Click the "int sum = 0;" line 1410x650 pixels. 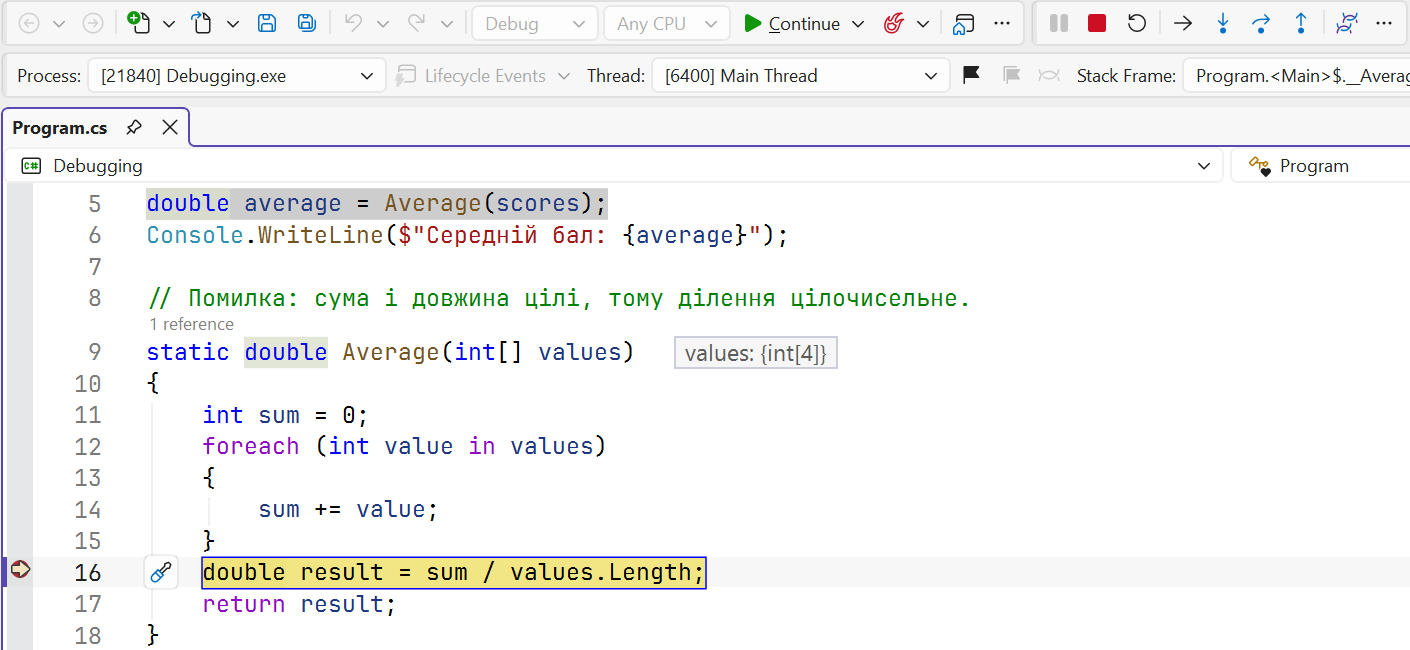[285, 415]
